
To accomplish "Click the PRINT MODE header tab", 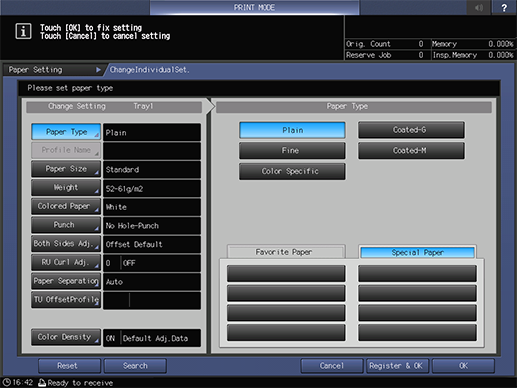I will [x=254, y=7].
